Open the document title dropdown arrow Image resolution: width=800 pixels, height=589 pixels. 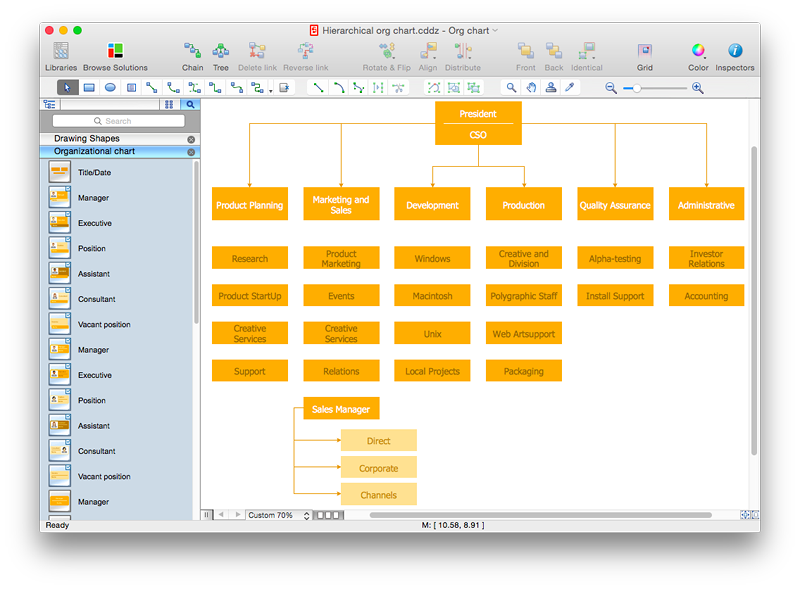click(x=495, y=31)
